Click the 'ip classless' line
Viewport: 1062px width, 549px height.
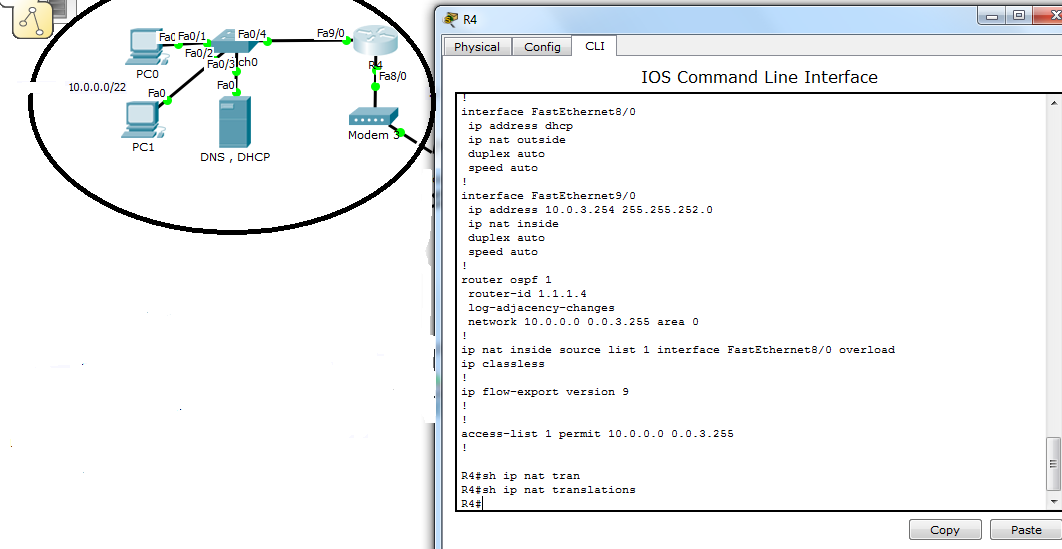[x=503, y=364]
